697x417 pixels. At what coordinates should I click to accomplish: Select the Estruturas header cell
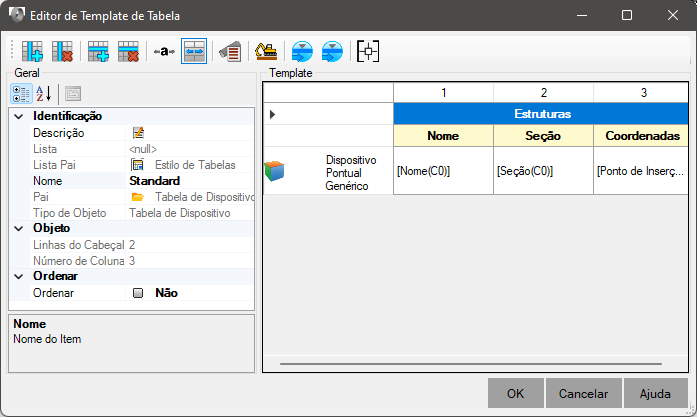point(541,114)
